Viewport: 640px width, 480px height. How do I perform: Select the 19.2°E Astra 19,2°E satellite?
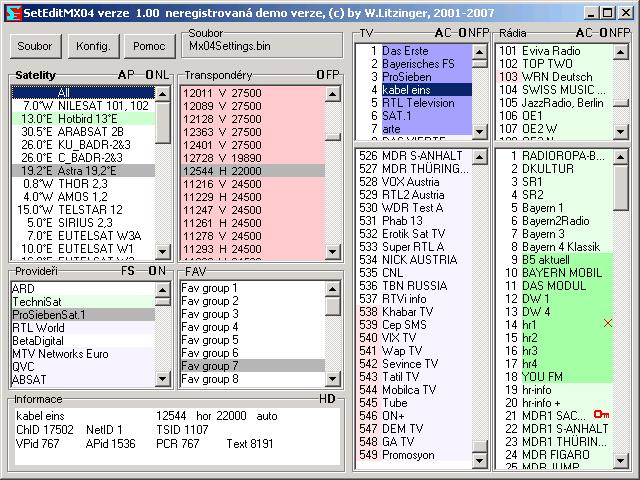click(84, 171)
